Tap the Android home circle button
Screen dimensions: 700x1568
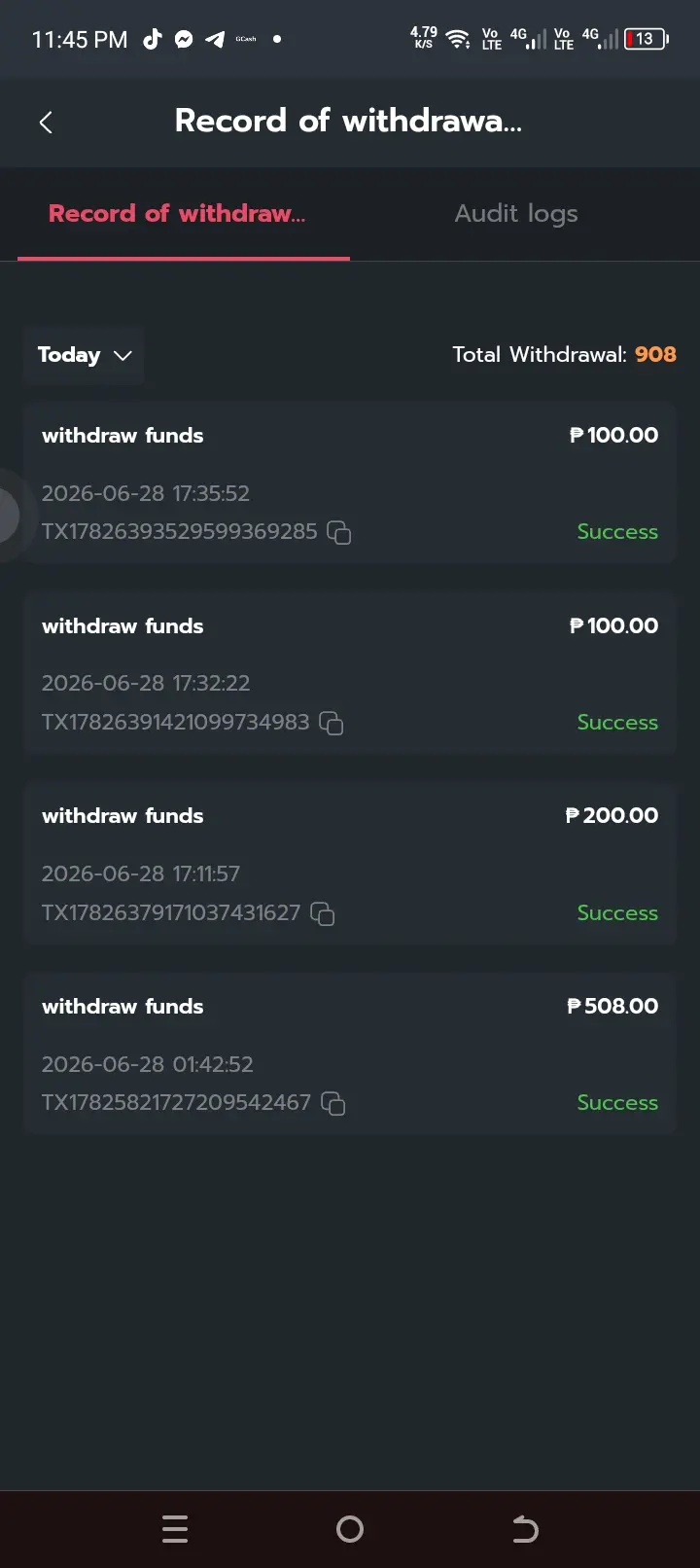click(350, 1529)
